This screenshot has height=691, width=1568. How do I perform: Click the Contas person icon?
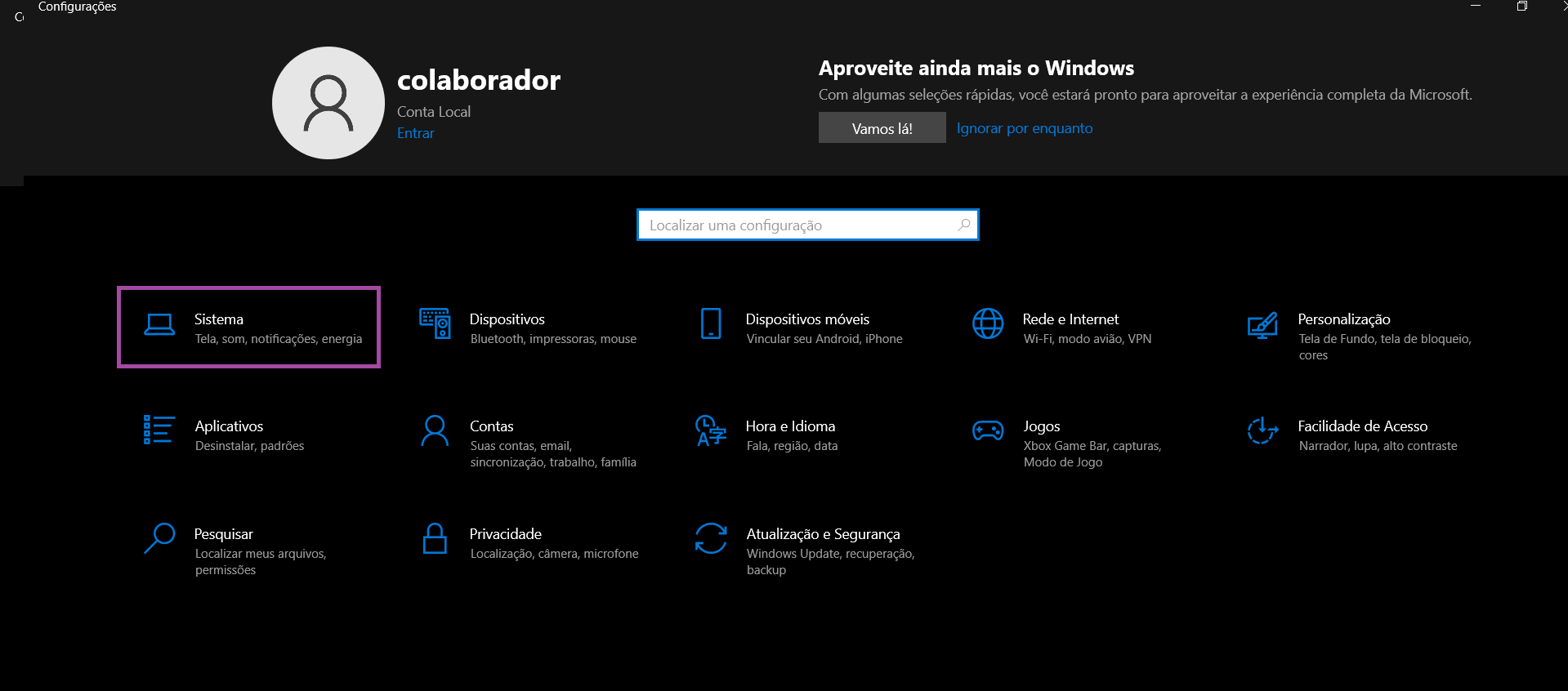[x=435, y=430]
